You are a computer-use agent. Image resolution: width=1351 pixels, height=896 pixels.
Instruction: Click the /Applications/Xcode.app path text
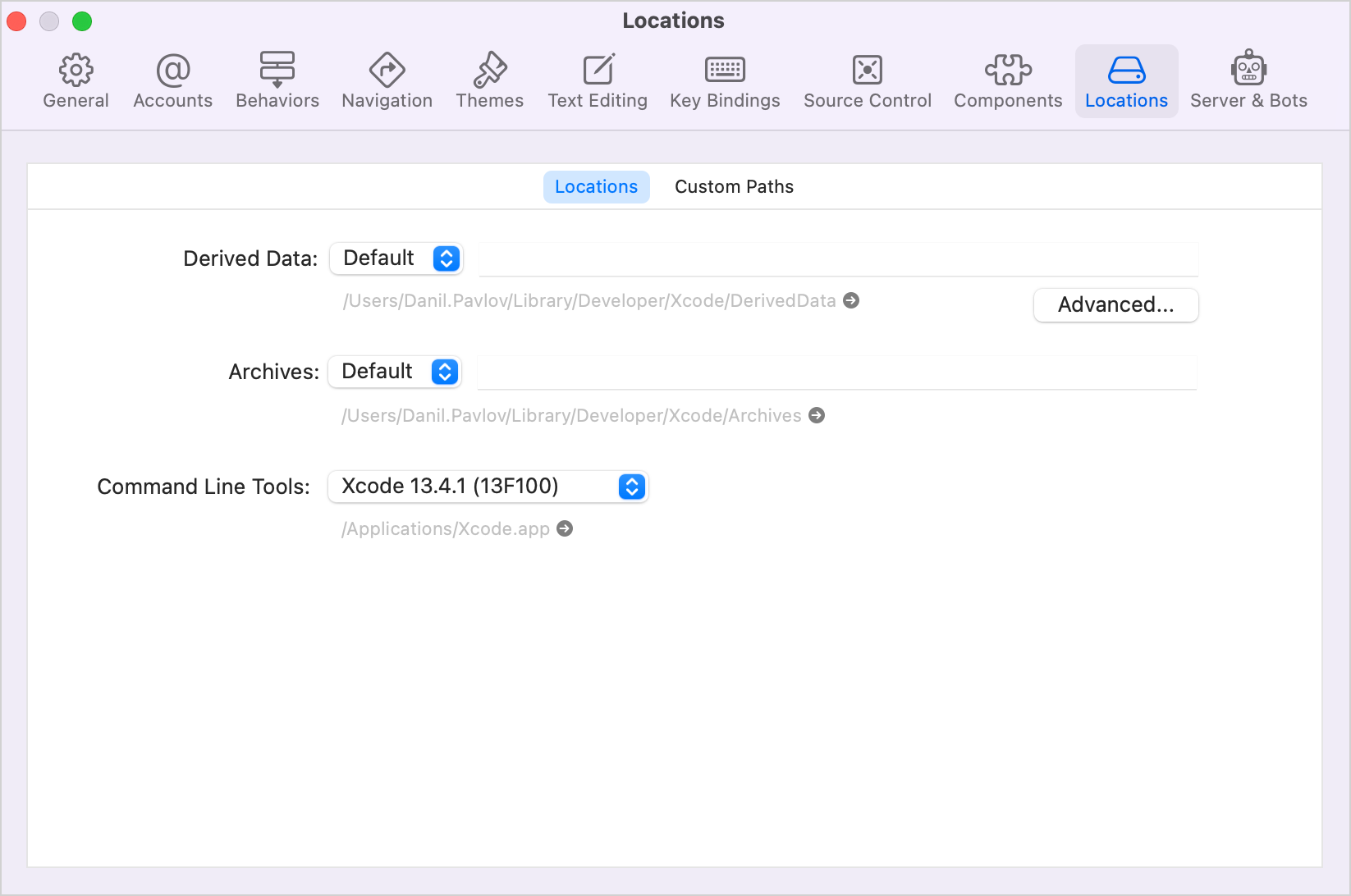click(x=446, y=528)
